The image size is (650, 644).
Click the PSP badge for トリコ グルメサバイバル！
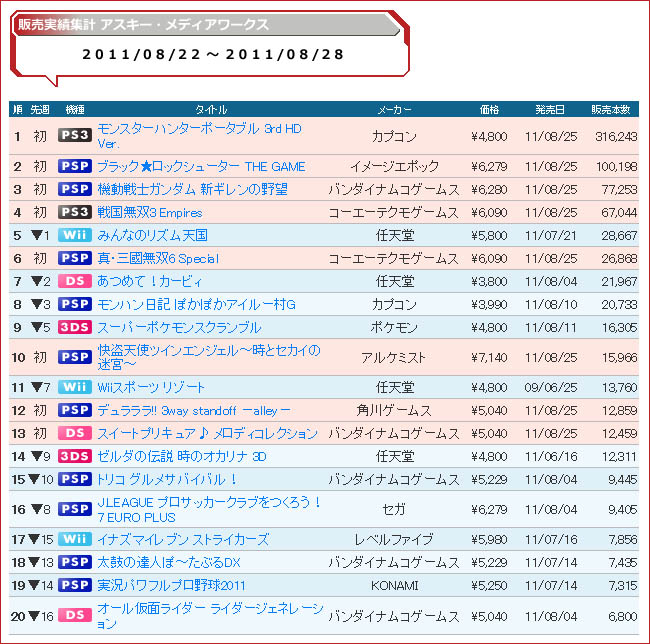click(x=75, y=479)
